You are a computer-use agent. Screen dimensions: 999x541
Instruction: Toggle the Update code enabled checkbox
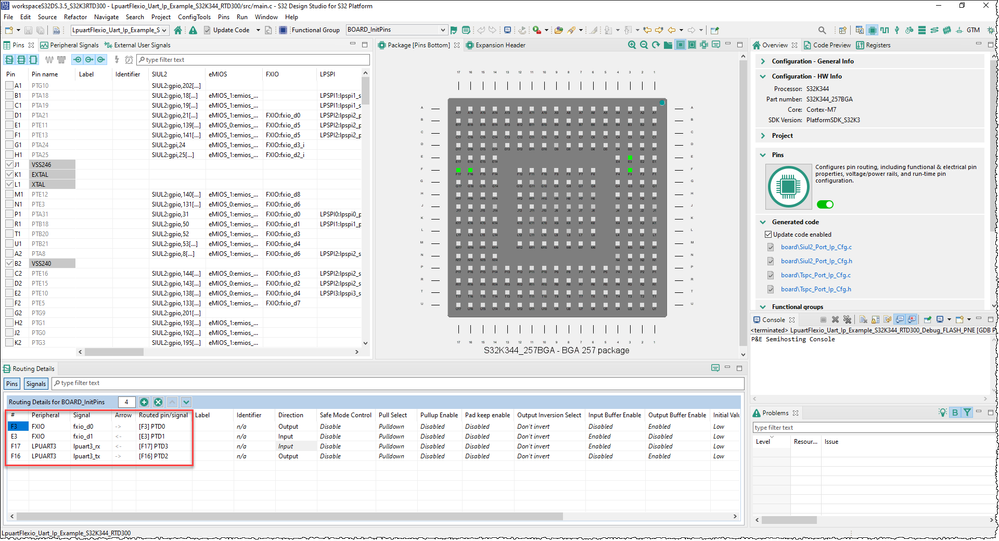(768, 234)
